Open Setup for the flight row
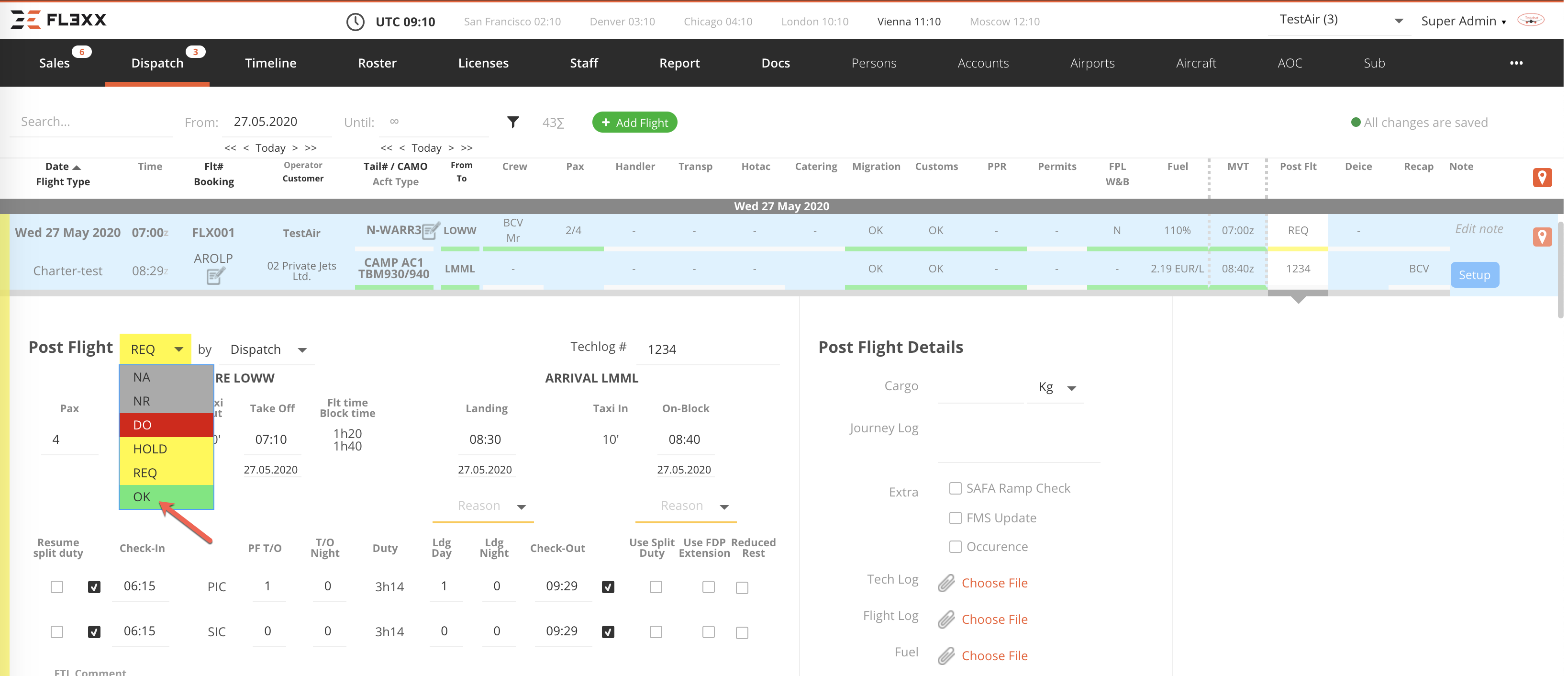1568x676 pixels. point(1475,274)
